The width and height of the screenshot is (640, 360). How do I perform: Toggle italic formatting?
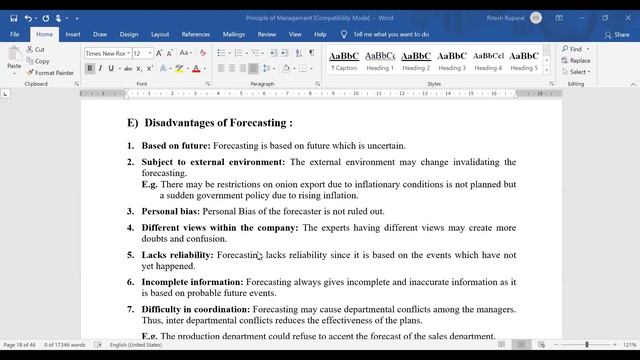100,69
